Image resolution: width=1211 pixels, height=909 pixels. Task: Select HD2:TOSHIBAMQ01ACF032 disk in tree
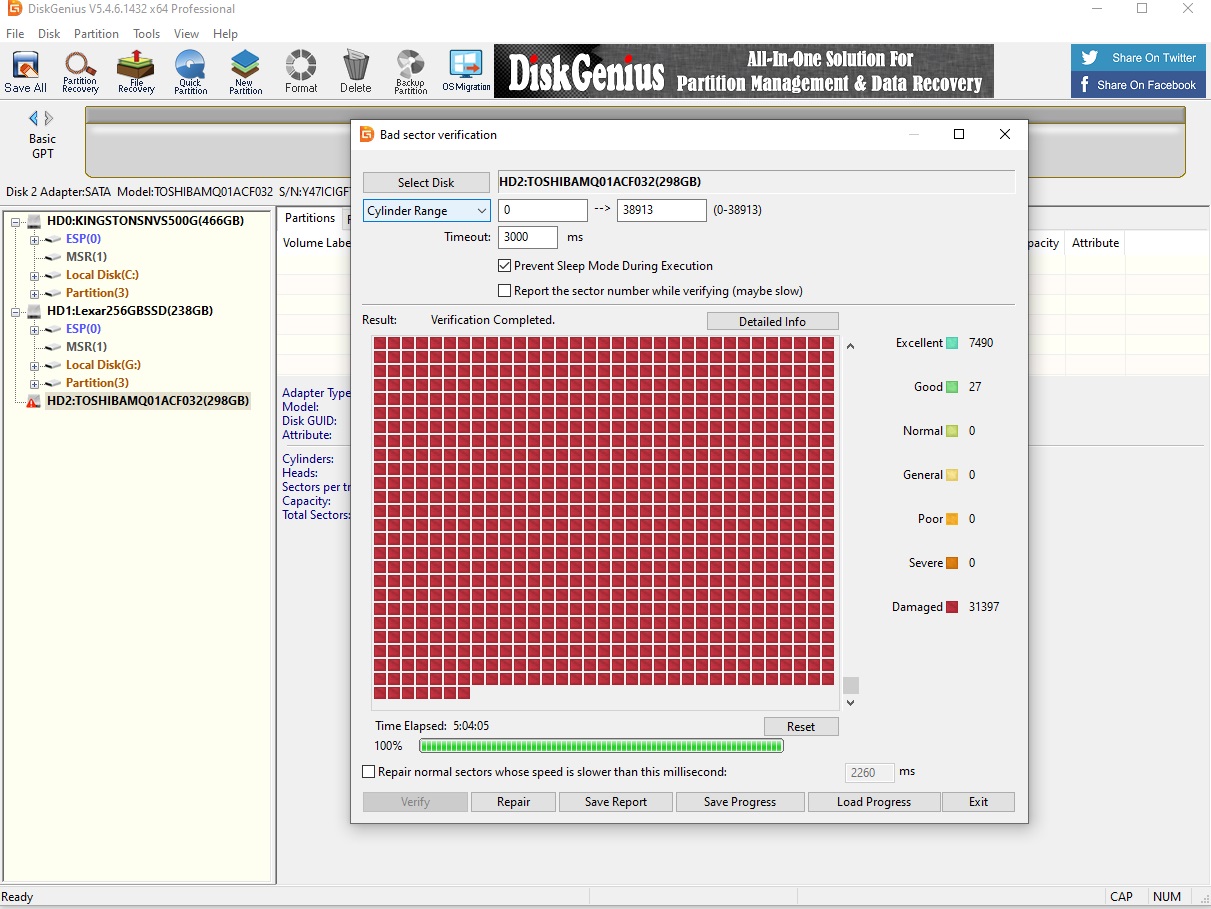click(x=148, y=401)
